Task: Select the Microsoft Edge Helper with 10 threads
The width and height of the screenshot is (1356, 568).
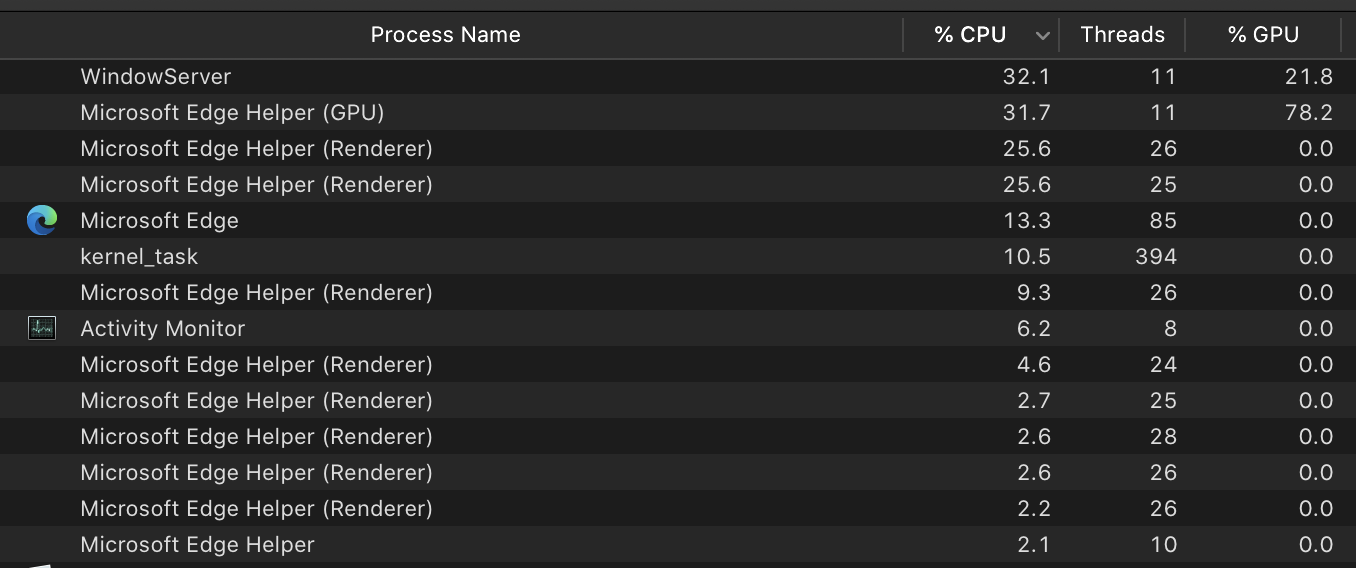Action: tap(197, 545)
